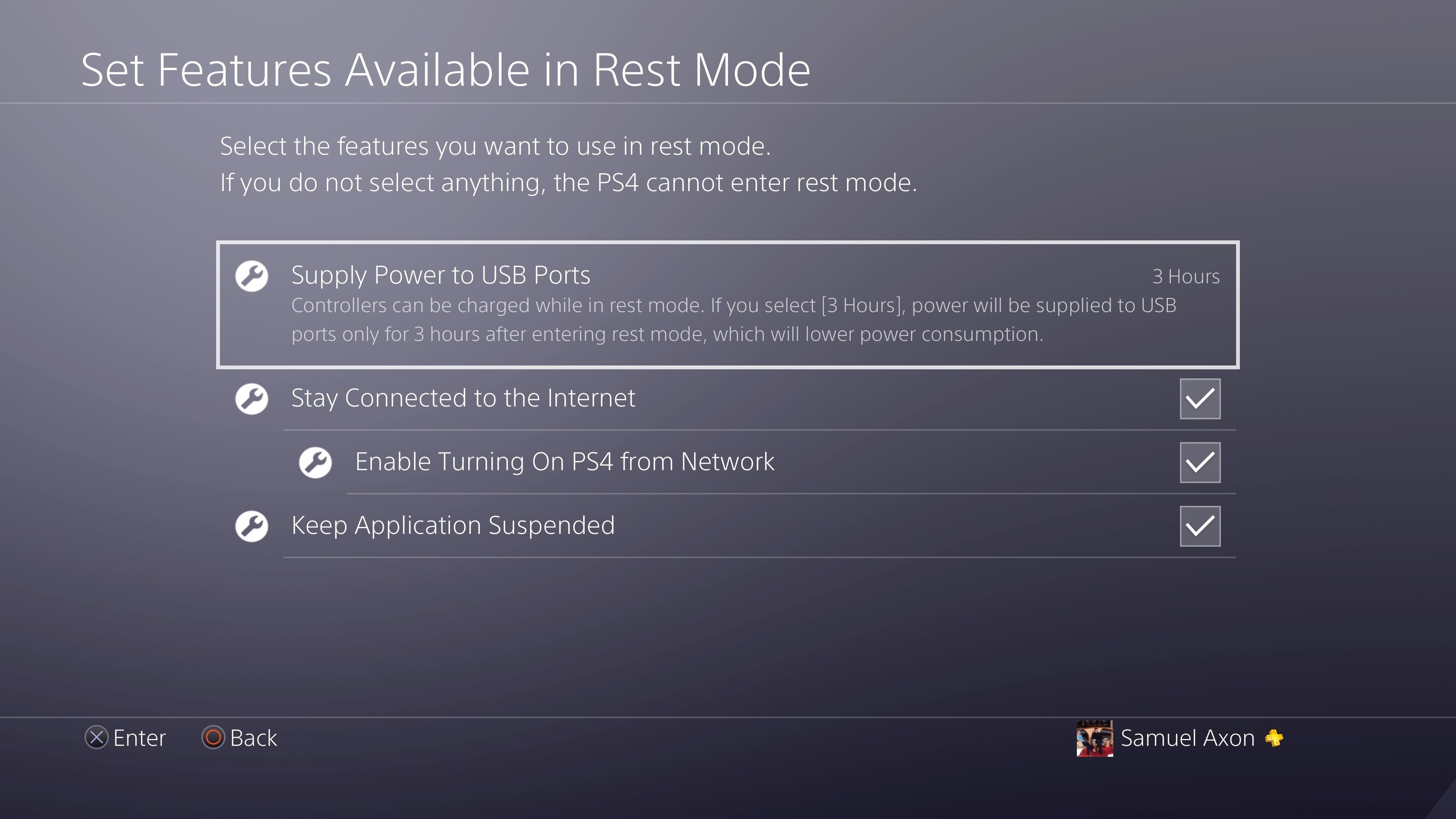Click Samuel Axon's profile avatar
The width and height of the screenshot is (1456, 819).
[1095, 738]
